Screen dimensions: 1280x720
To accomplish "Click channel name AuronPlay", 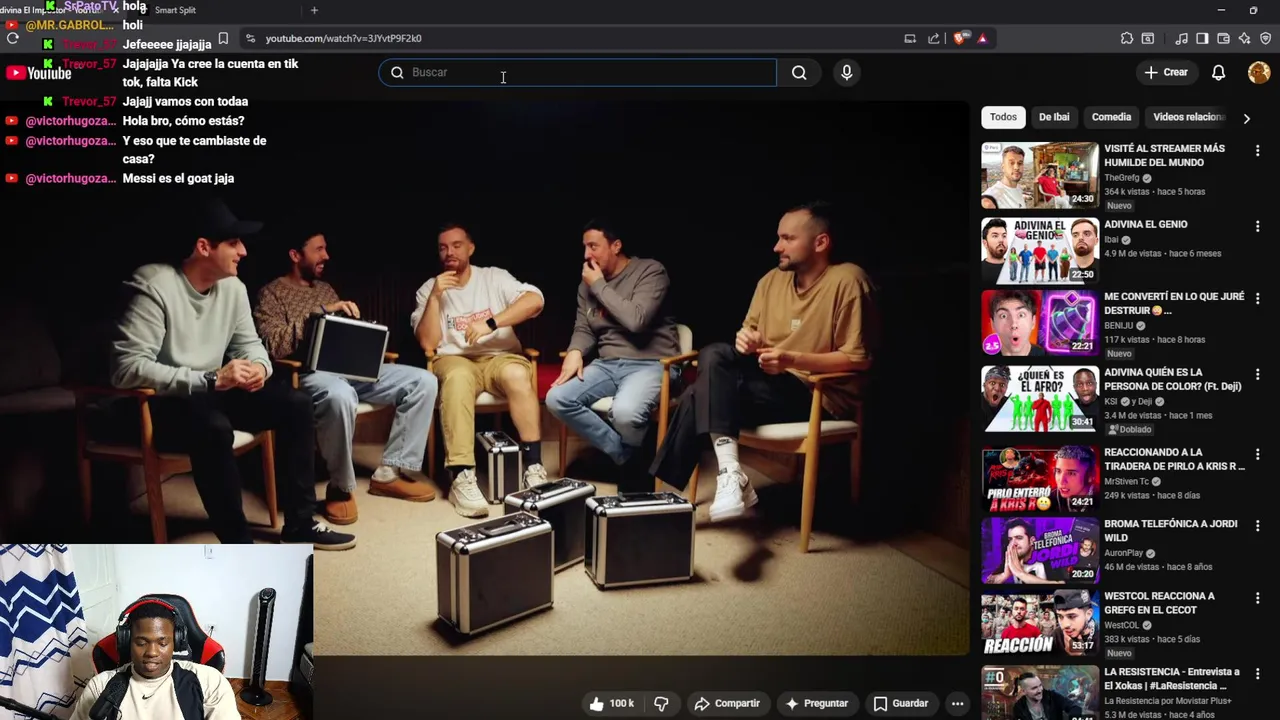I will (1123, 553).
